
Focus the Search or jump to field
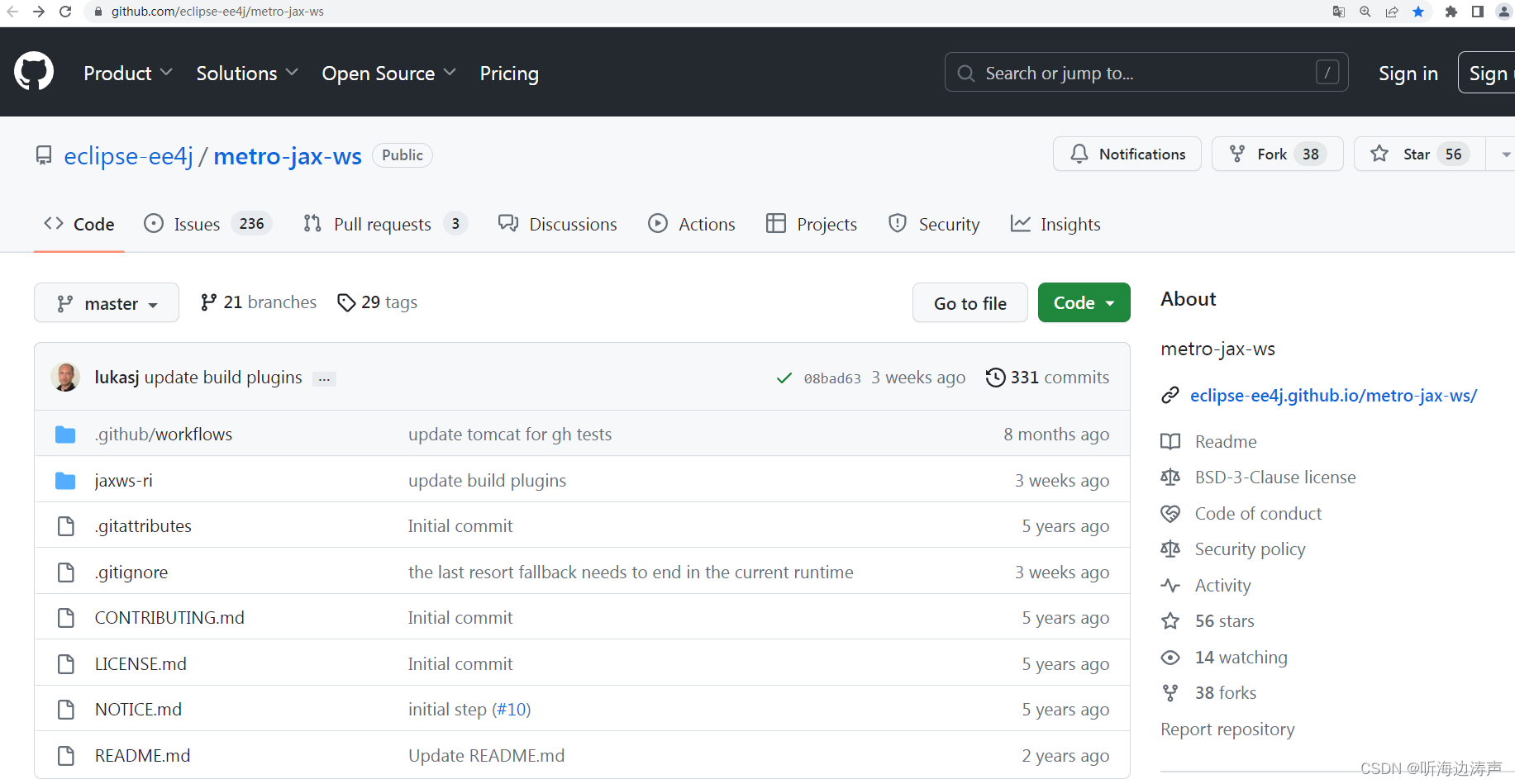pyautogui.click(x=1146, y=73)
